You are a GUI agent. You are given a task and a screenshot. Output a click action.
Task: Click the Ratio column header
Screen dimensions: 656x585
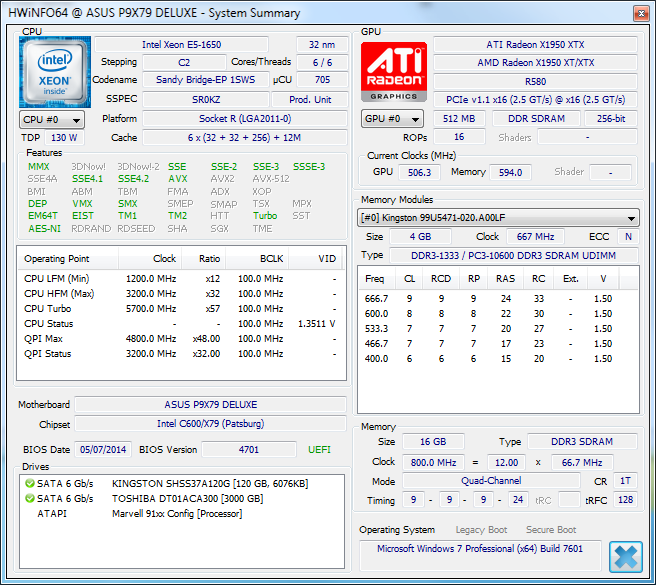point(204,259)
